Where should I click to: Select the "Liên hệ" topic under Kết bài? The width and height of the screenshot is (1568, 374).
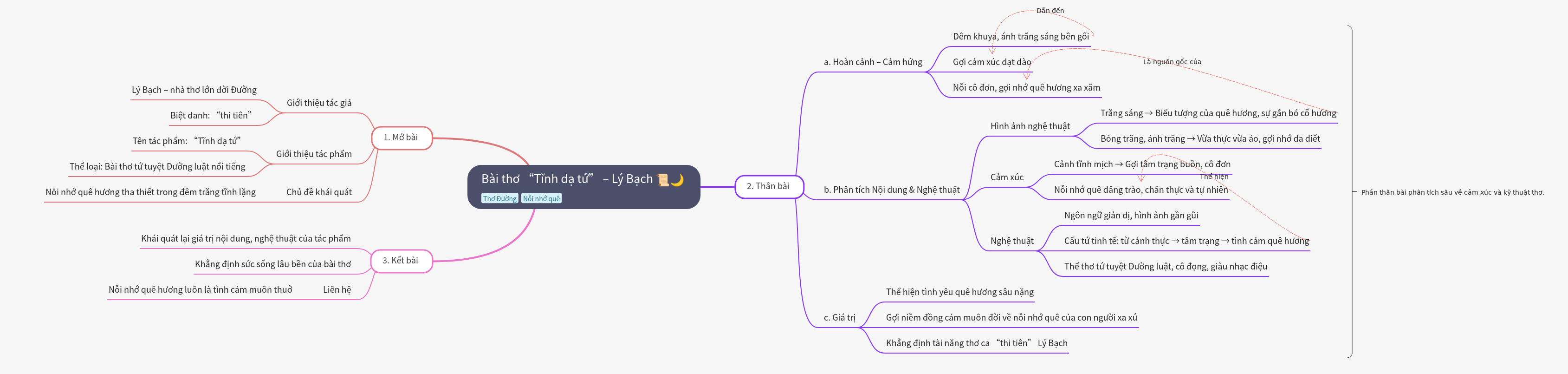tap(337, 290)
